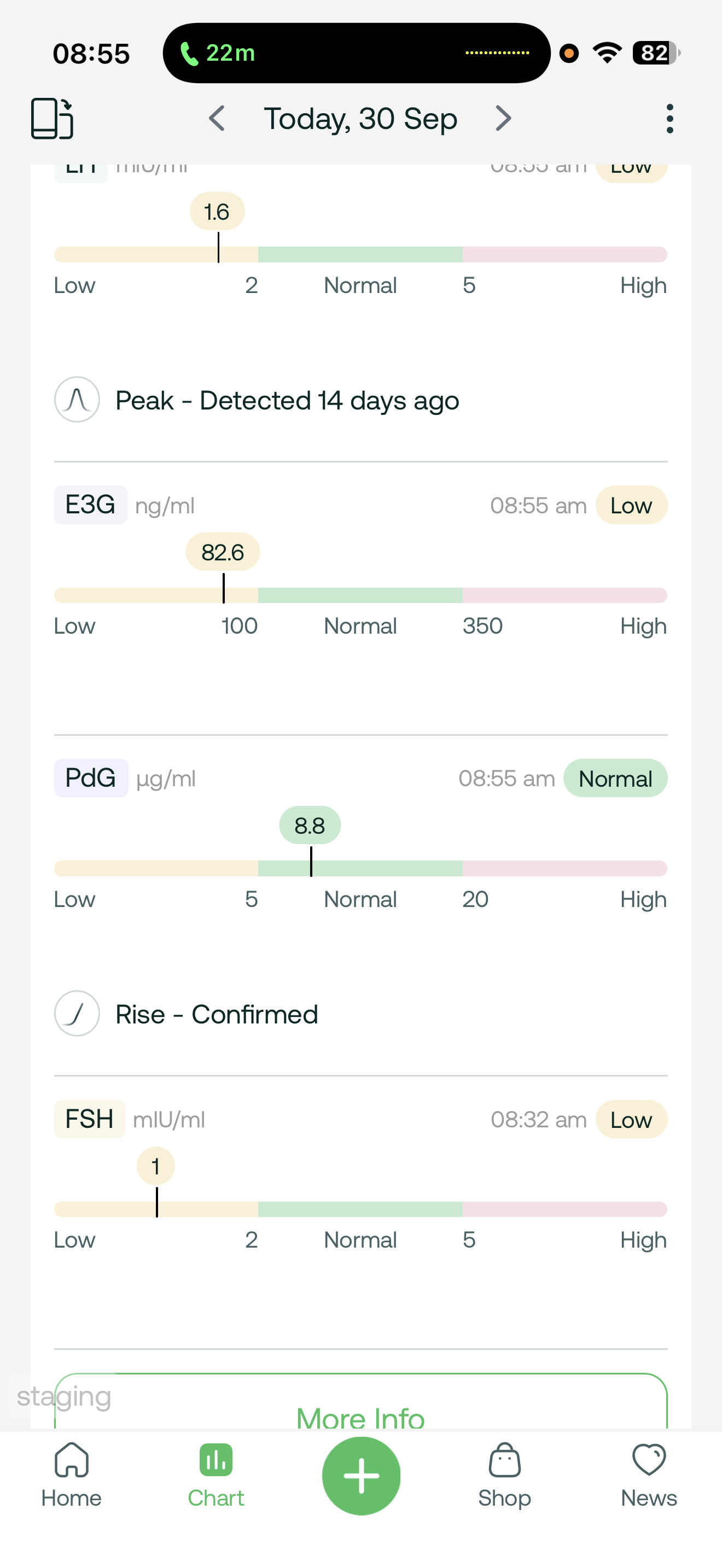This screenshot has width=722, height=1568.
Task: Tap the FSH Low status badge
Action: (631, 1119)
